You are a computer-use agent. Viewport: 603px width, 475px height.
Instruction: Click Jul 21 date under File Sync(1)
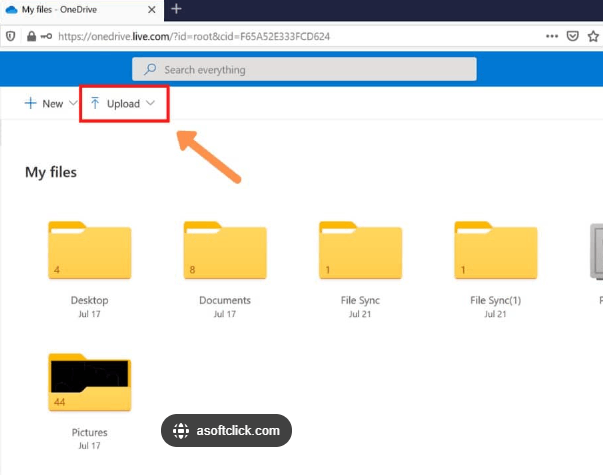click(495, 314)
